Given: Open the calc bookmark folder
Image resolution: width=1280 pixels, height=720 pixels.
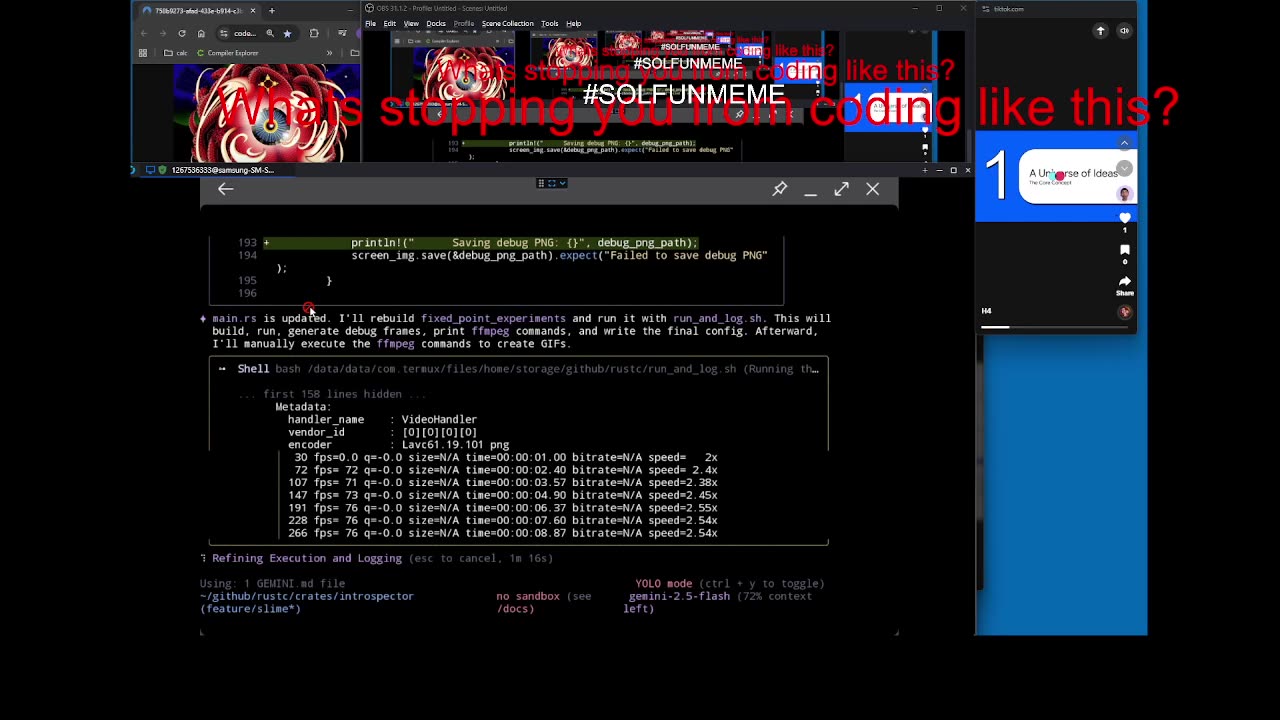Looking at the screenshot, I should [176, 53].
